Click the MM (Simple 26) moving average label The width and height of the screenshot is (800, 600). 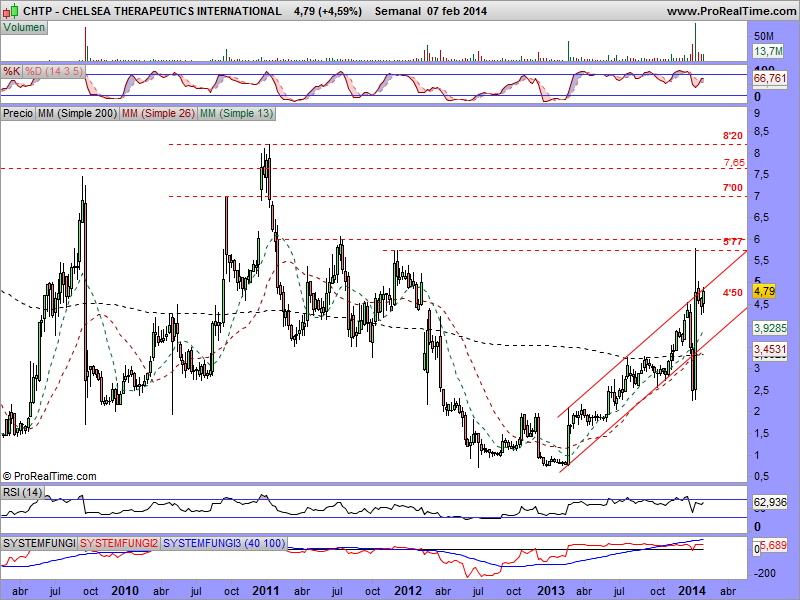158,113
